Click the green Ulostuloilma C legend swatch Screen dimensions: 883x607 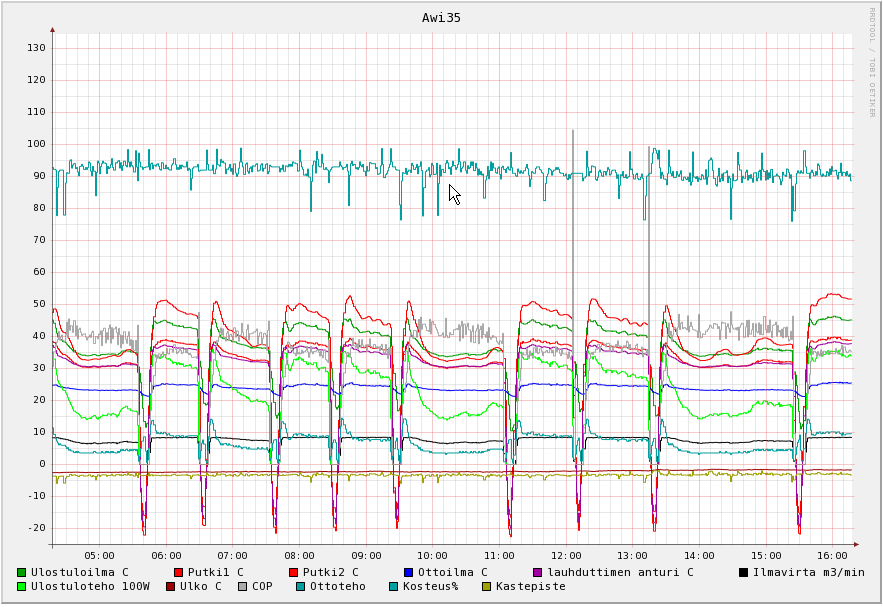coord(22,572)
